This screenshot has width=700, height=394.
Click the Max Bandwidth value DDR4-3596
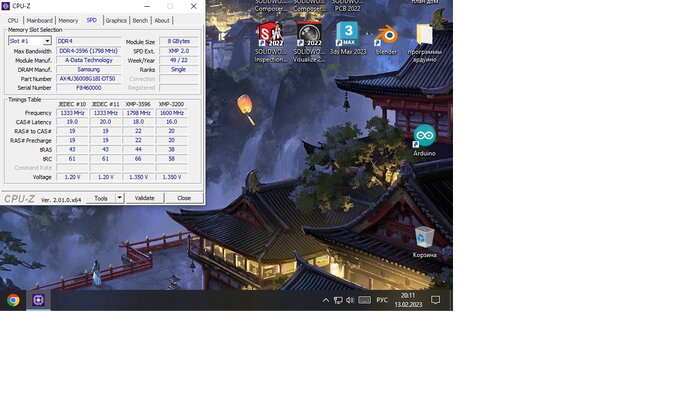pos(88,51)
